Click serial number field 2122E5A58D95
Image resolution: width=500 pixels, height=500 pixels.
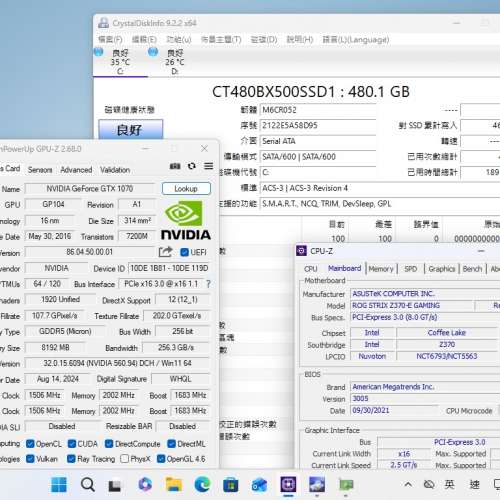(318, 126)
